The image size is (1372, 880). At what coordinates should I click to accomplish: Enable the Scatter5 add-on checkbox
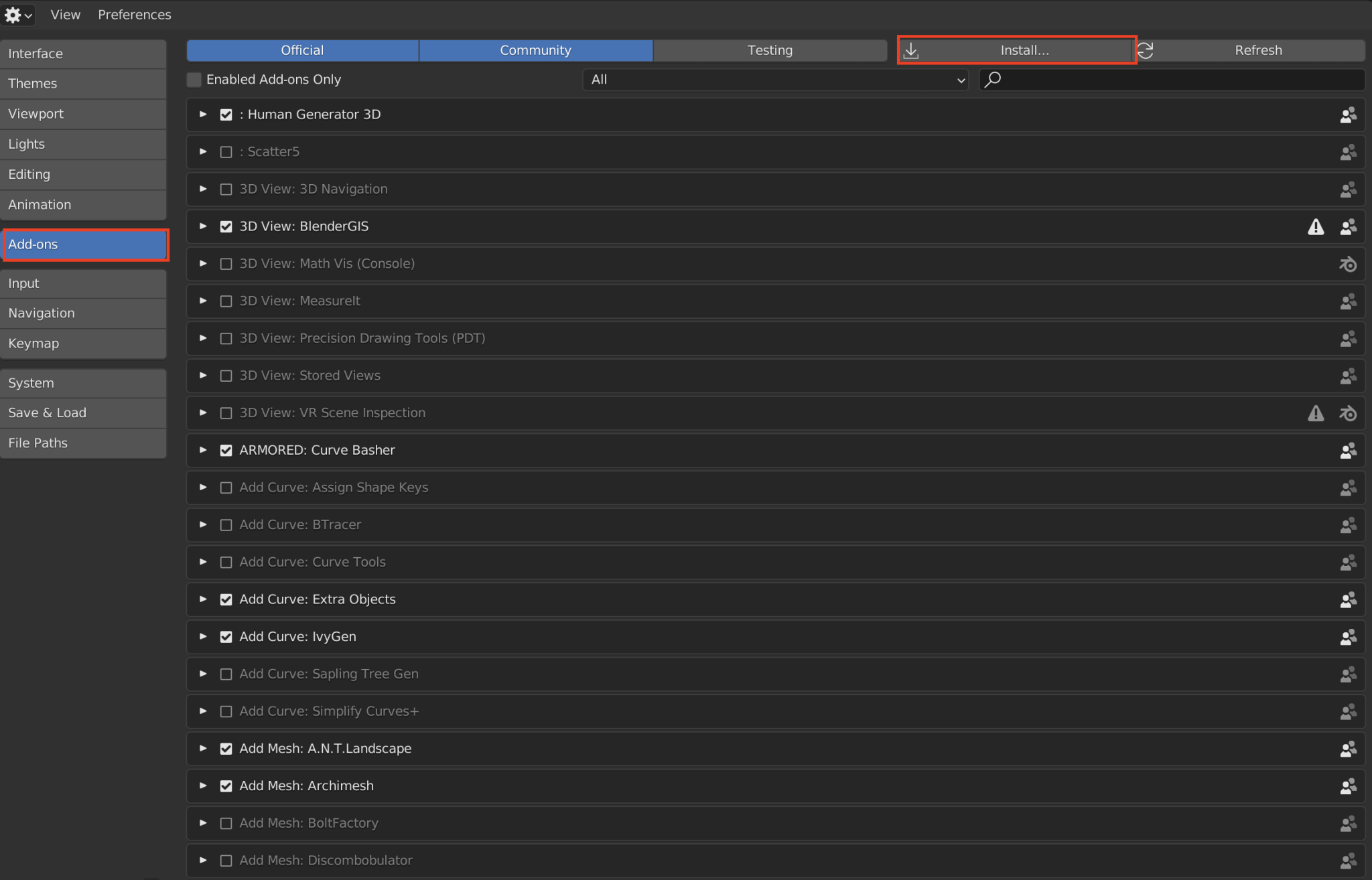pos(226,152)
